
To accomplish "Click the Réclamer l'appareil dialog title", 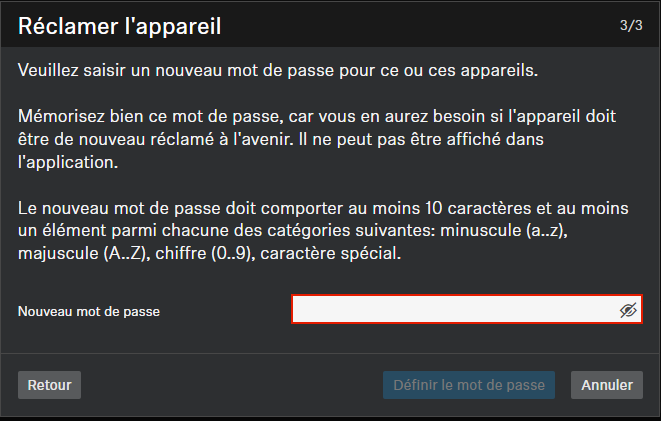I will pos(119,26).
